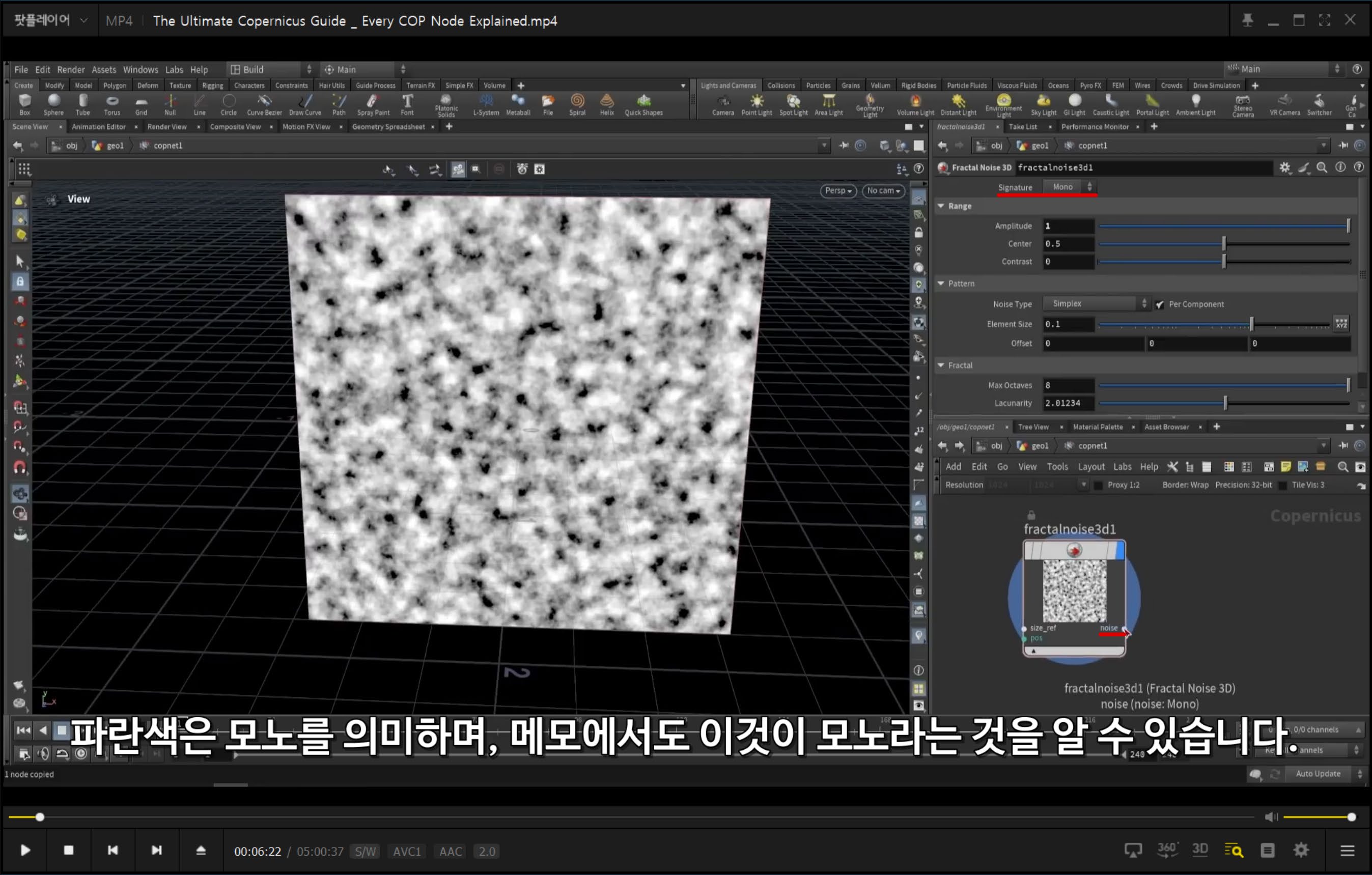Collapse the Pattern section

point(941,283)
